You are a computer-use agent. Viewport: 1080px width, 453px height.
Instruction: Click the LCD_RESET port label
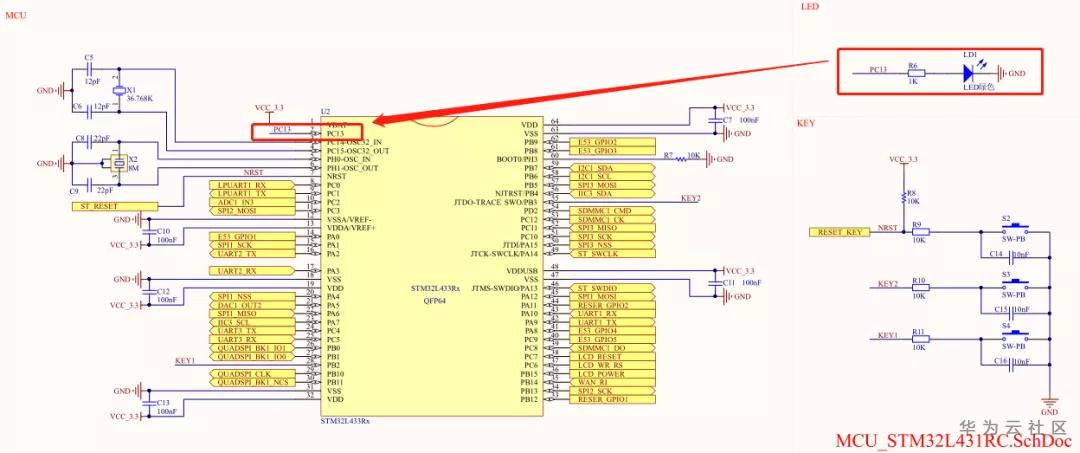[612, 357]
